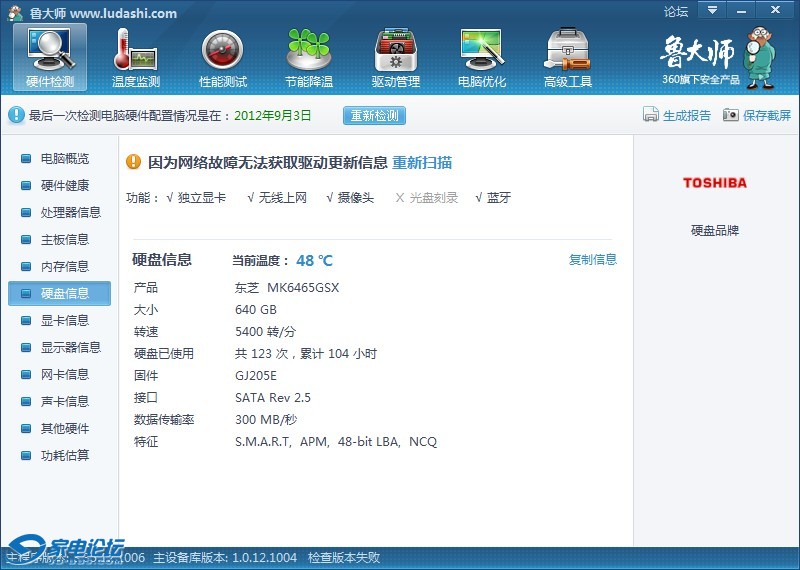Viewport: 800px width, 570px height.
Task: Click the 鲁大师 mascot logo
Action: pos(759,57)
